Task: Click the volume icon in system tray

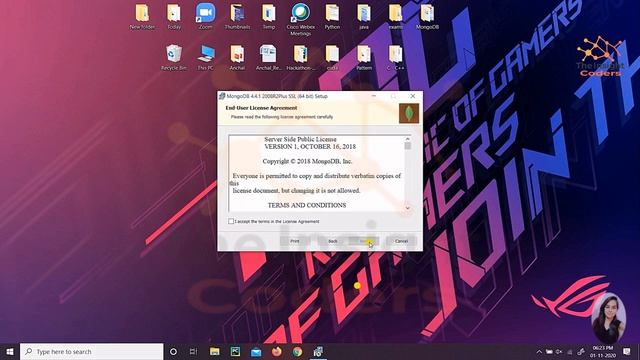Action: coord(559,352)
